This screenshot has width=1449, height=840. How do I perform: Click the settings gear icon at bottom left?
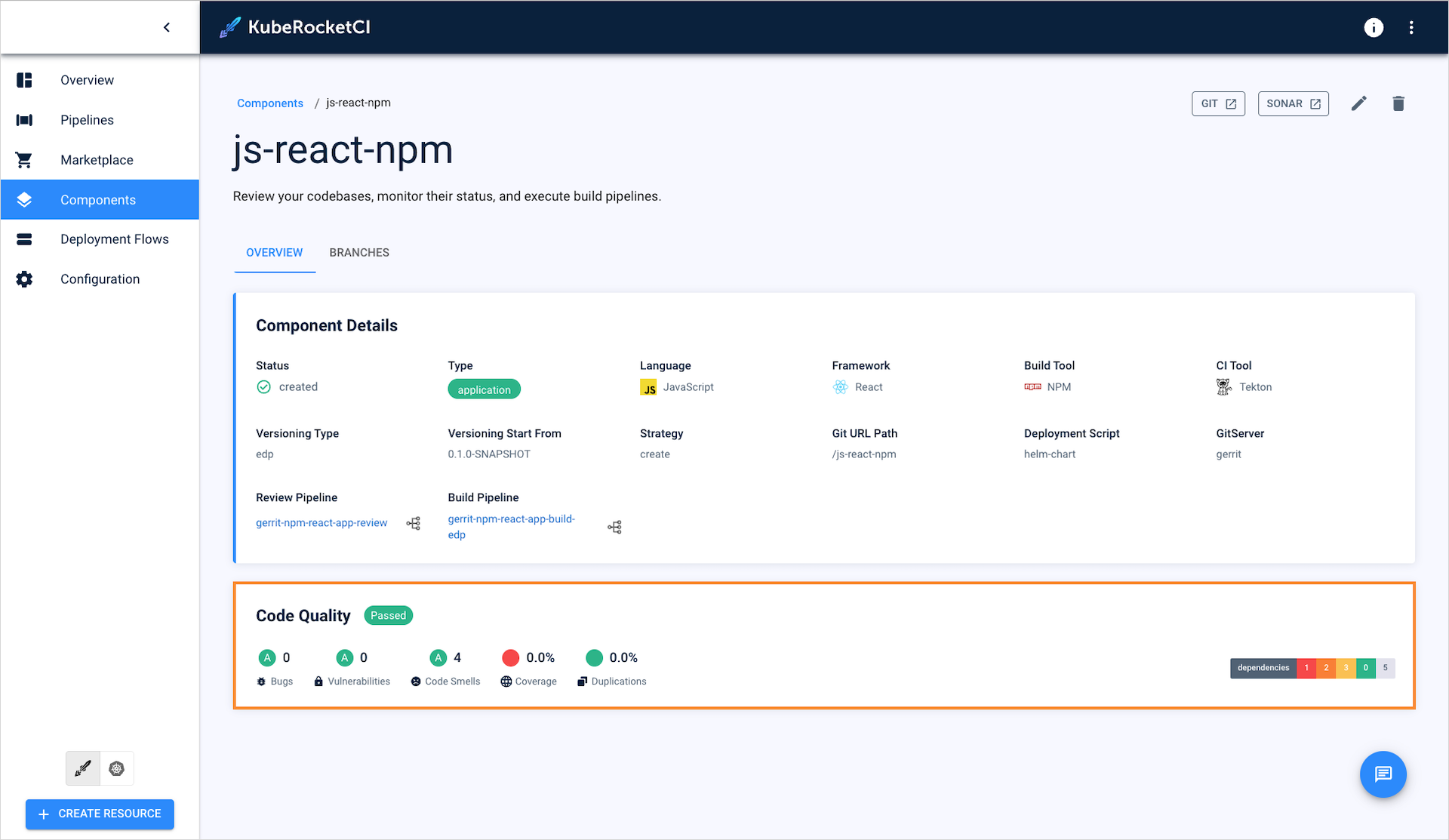tap(116, 768)
